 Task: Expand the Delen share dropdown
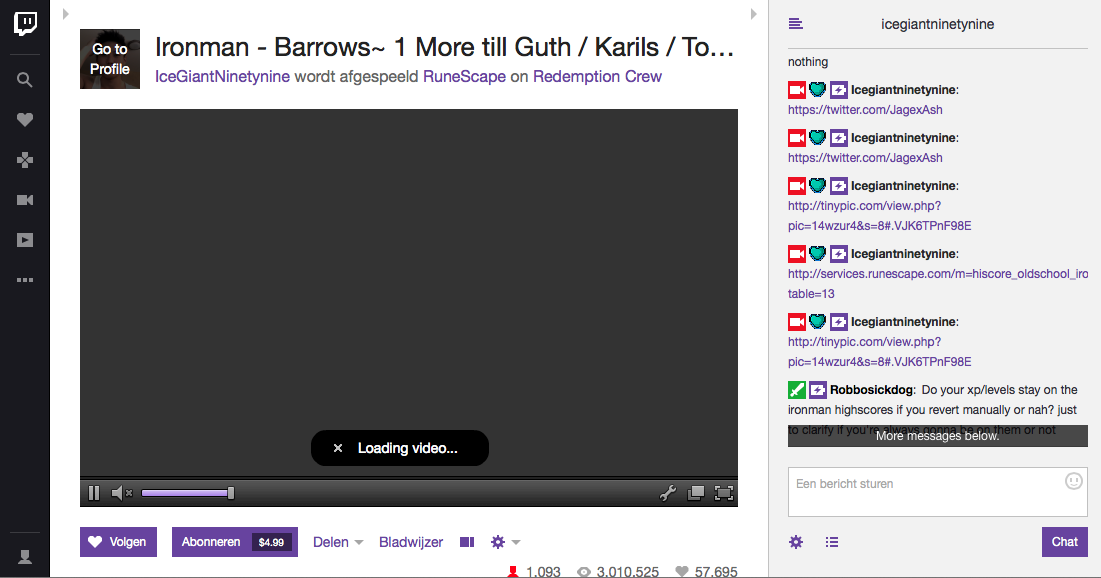tap(338, 542)
